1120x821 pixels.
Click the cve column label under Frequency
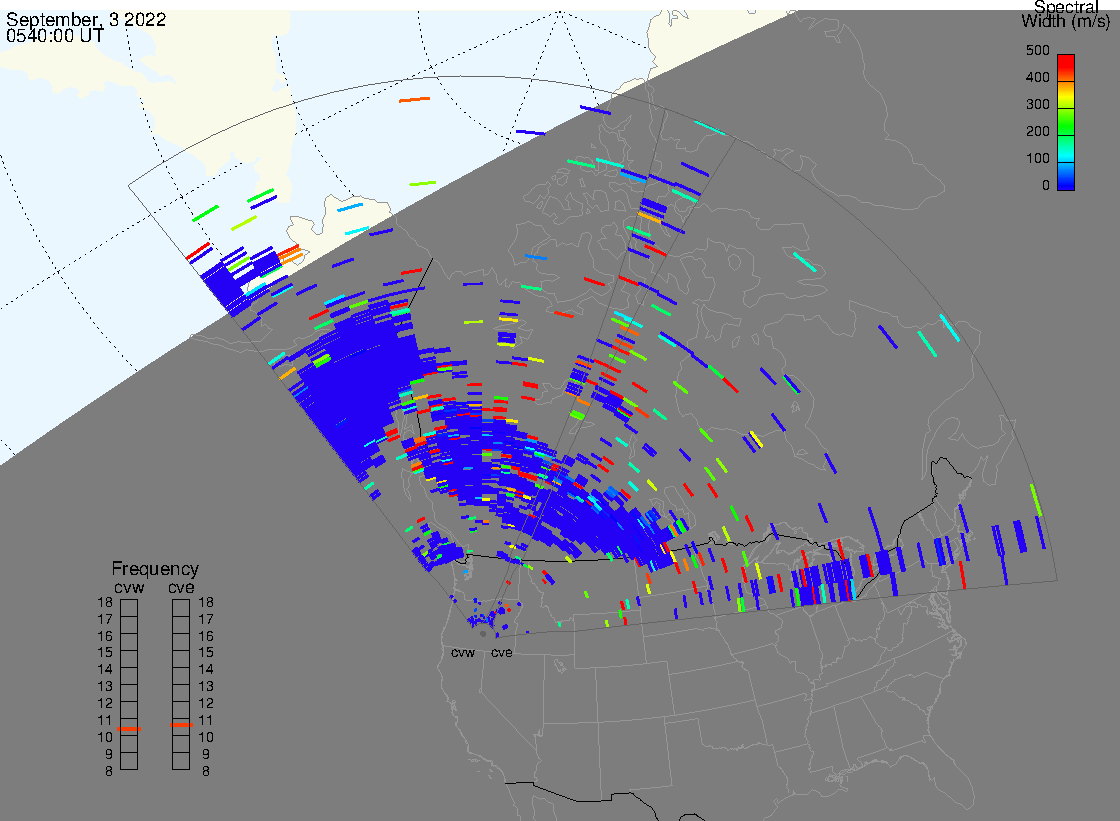(x=181, y=588)
